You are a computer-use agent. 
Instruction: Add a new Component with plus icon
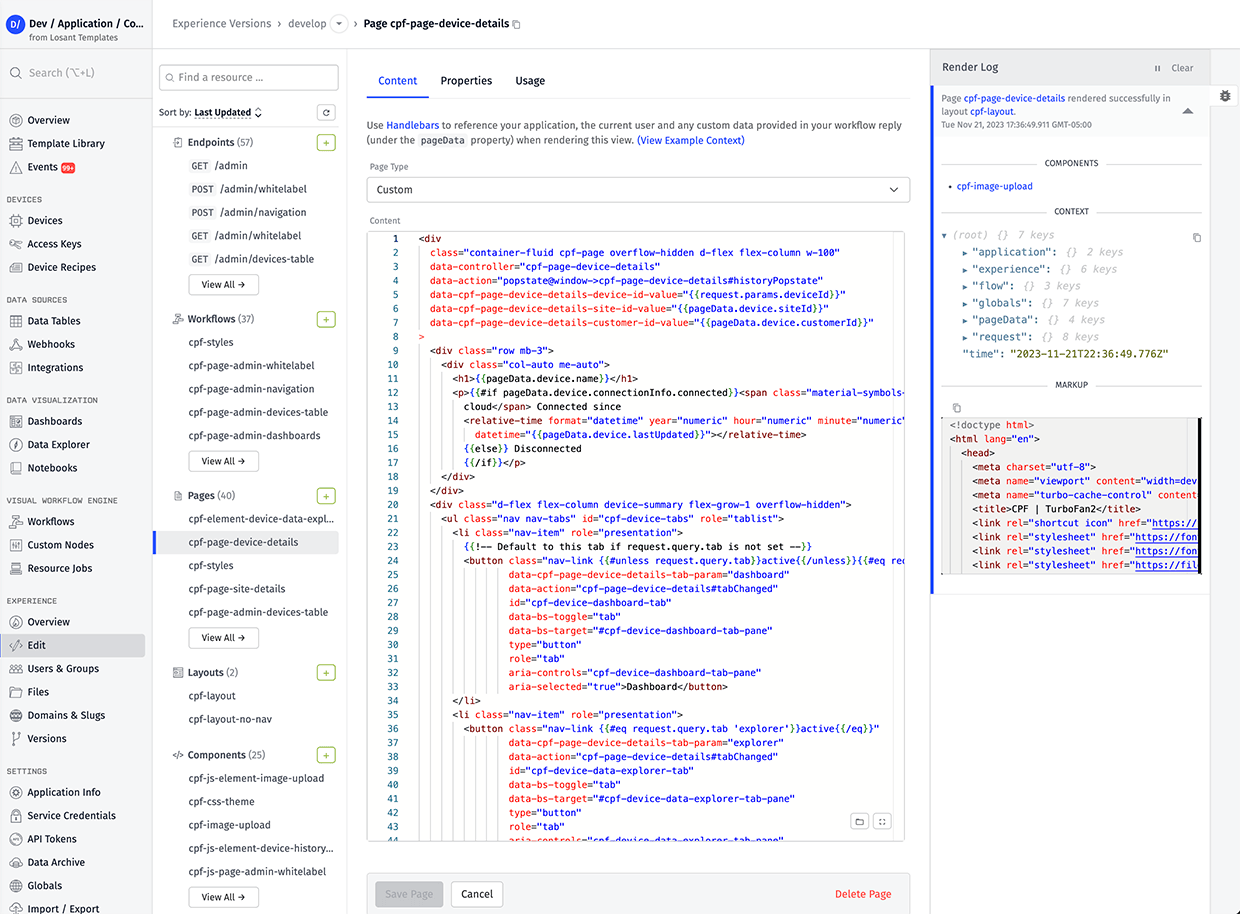click(326, 755)
